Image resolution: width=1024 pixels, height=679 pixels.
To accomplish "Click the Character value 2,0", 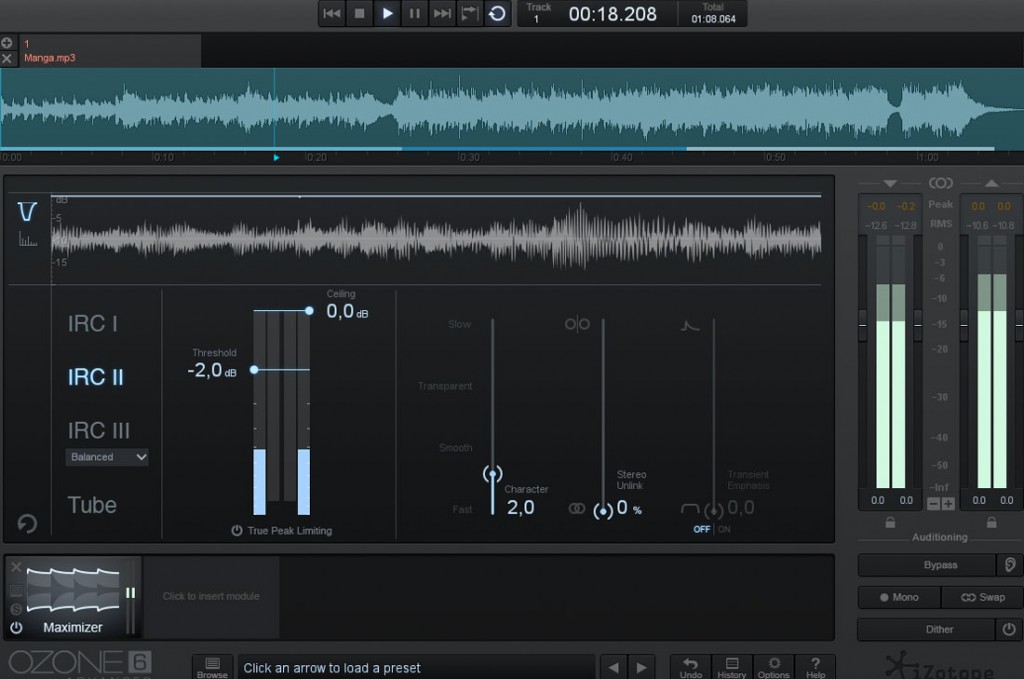I will click(520, 507).
